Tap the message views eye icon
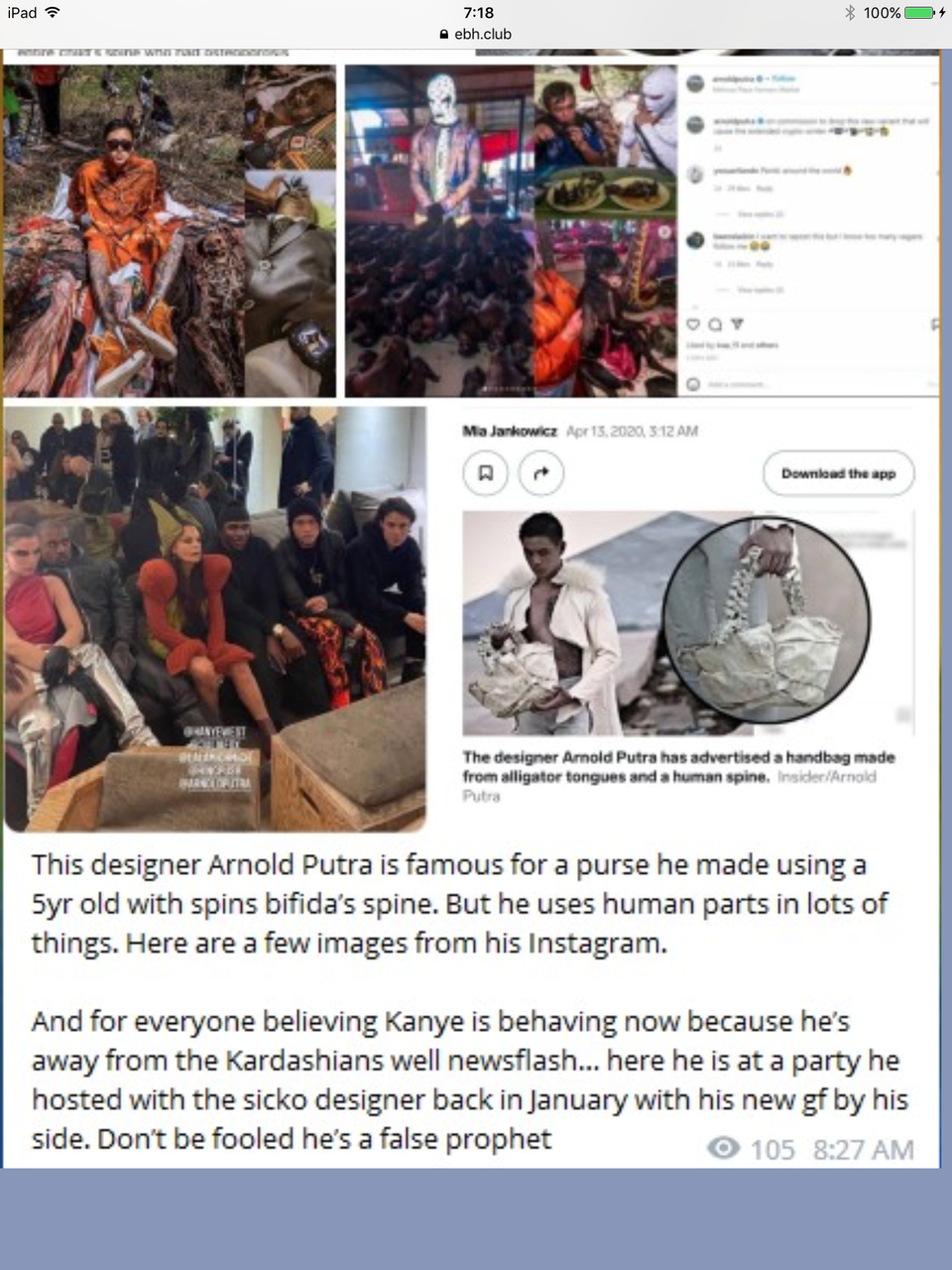Screen dimensions: 952x1270 pos(724,1148)
